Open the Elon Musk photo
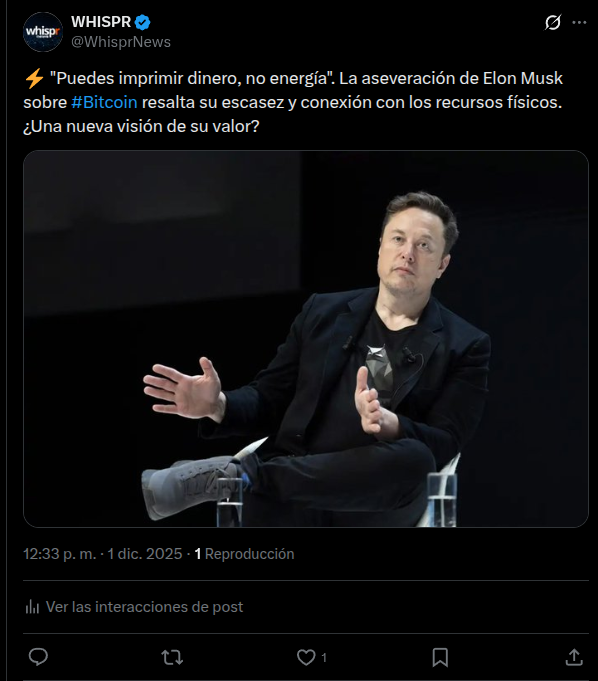This screenshot has height=681, width=598. [x=306, y=339]
